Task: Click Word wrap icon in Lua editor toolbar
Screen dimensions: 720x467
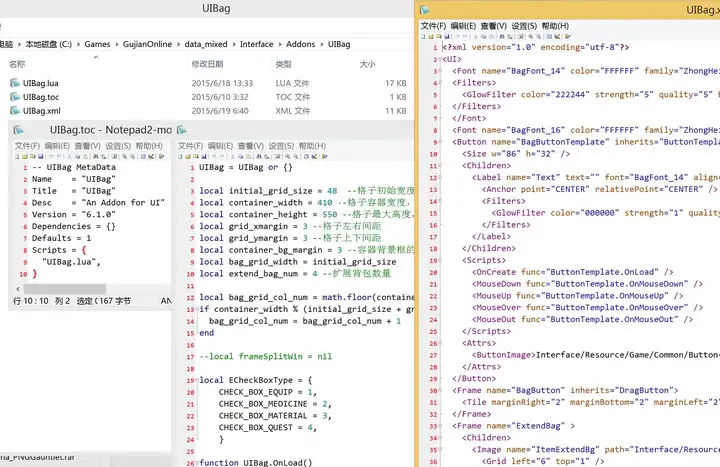Action: point(277,157)
